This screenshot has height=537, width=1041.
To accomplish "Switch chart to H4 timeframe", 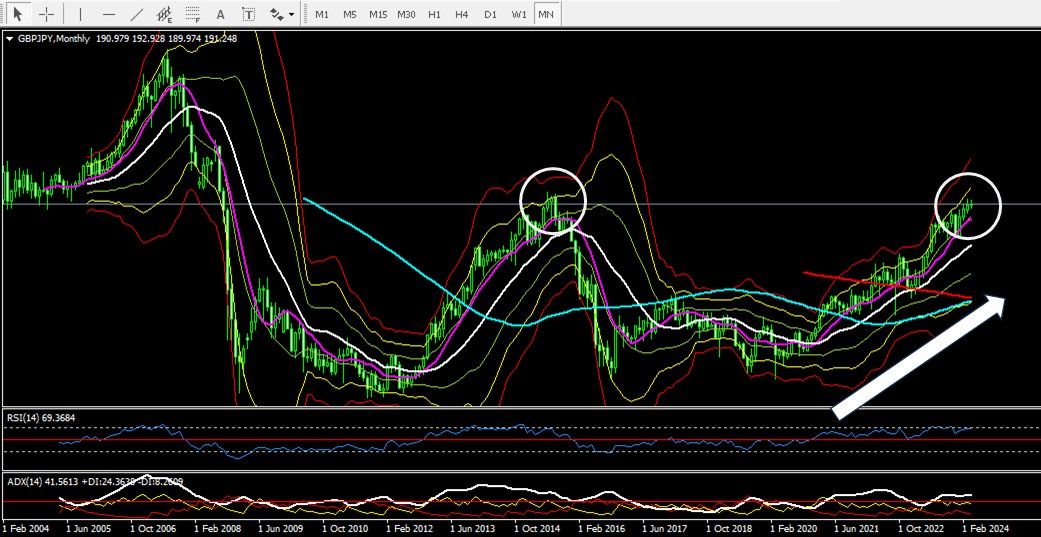I will [461, 14].
